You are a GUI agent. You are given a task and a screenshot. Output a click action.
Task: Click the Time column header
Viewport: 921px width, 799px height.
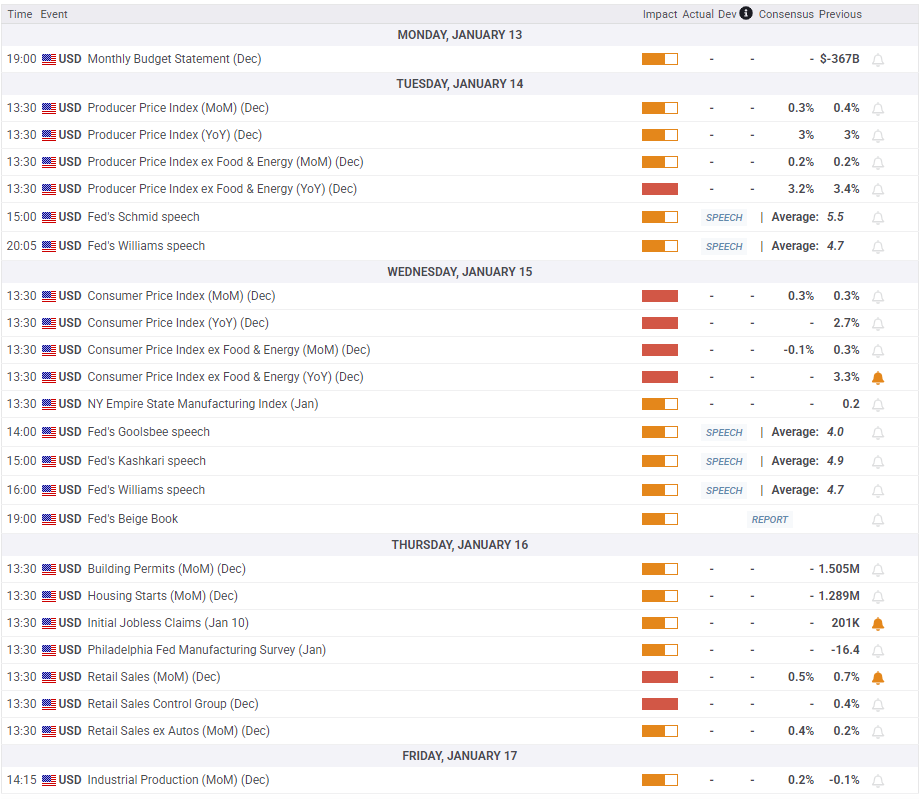point(19,14)
